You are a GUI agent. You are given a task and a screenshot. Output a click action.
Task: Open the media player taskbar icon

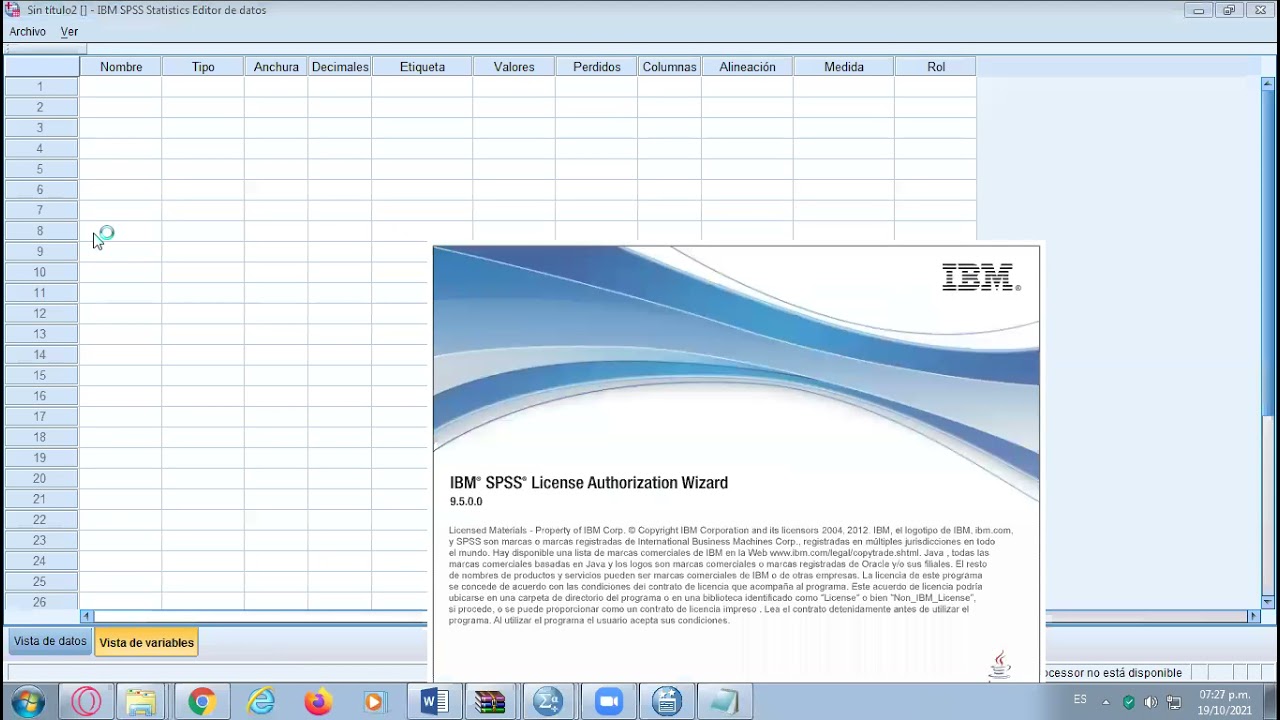tap(374, 702)
